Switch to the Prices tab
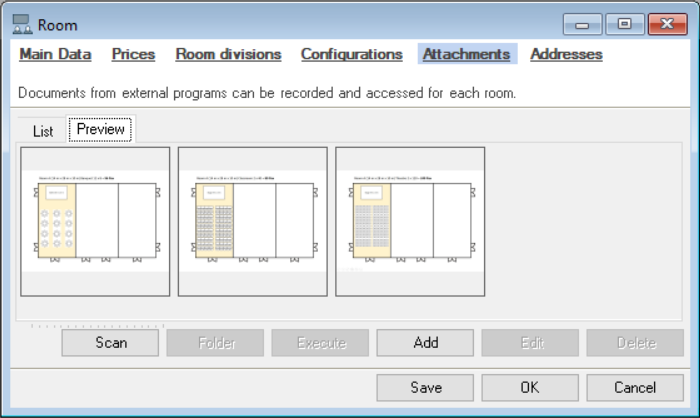The width and height of the screenshot is (700, 418). tap(133, 54)
